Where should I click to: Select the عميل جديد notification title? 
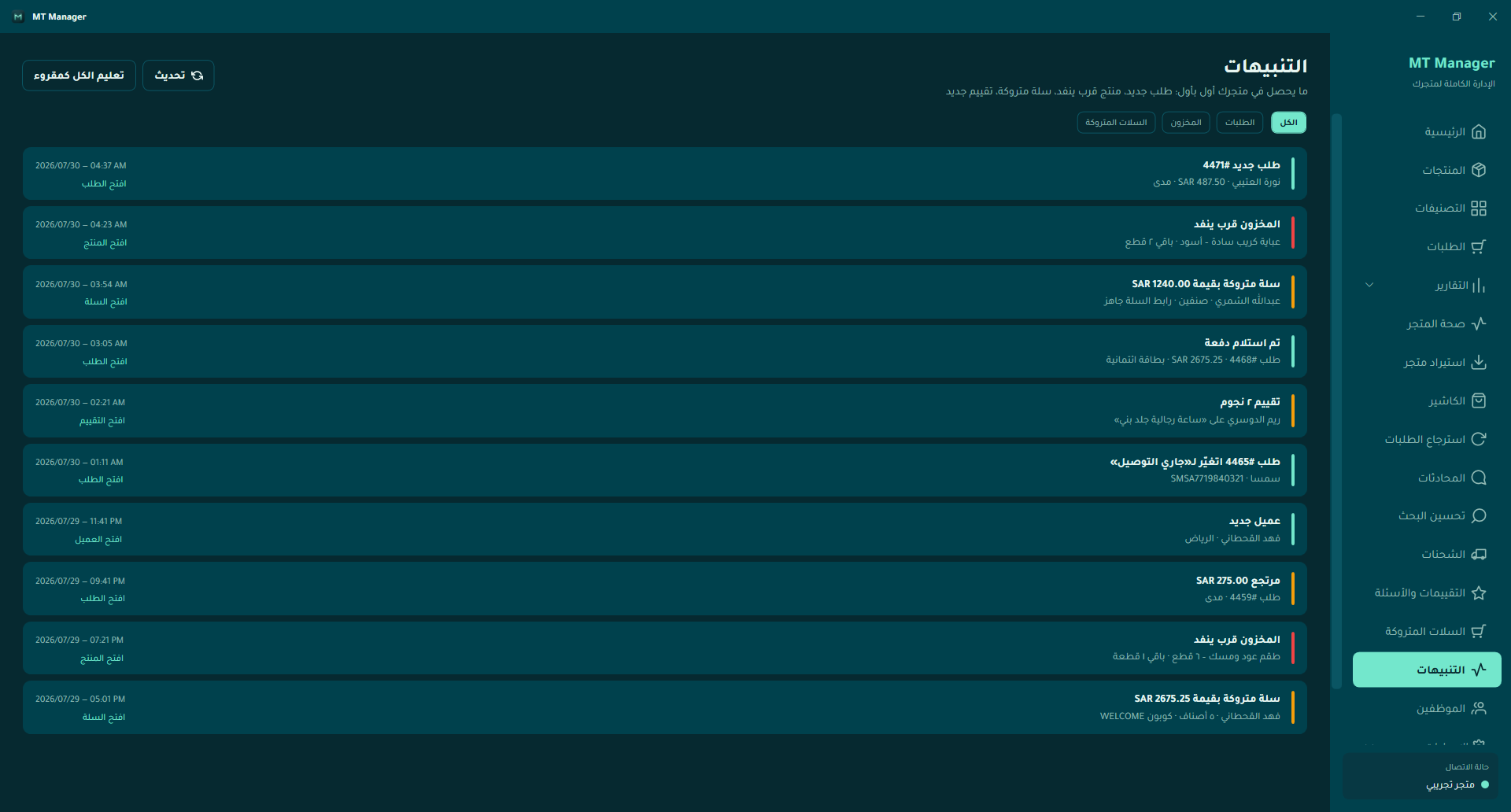pyautogui.click(x=1254, y=521)
